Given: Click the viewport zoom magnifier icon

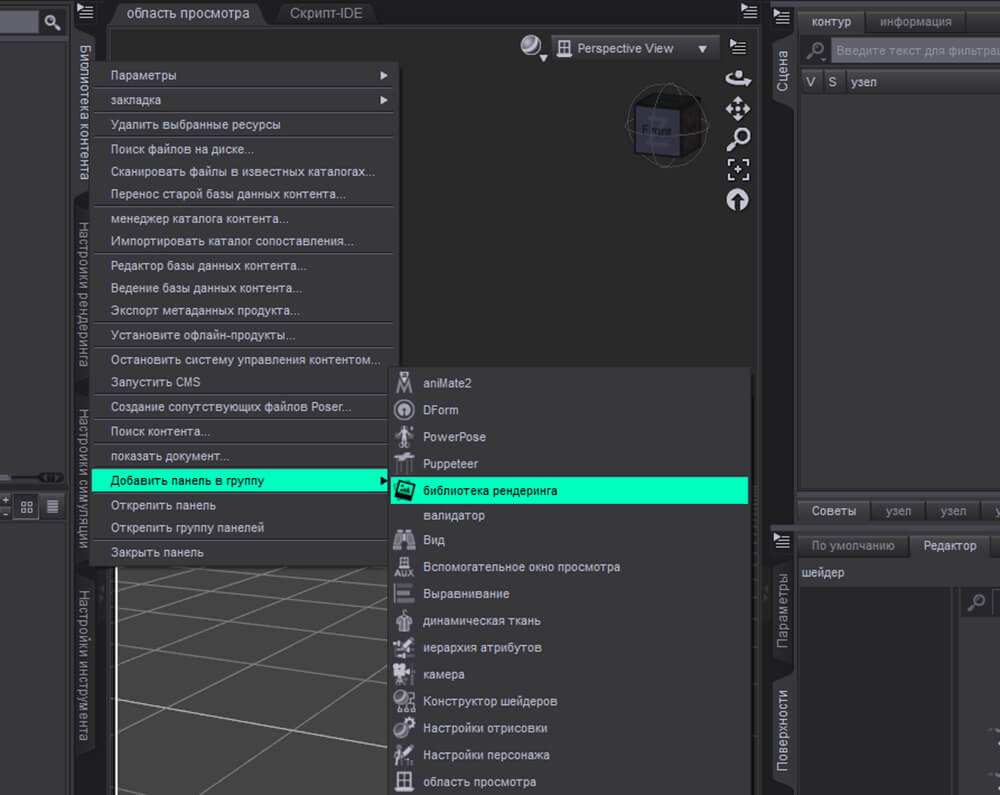Looking at the screenshot, I should (739, 139).
